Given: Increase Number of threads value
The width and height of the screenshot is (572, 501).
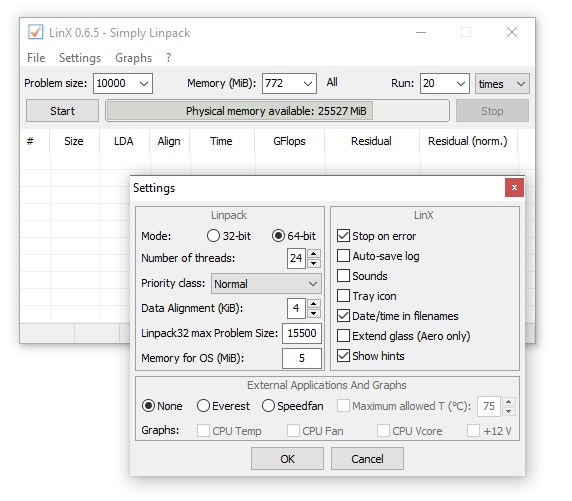Looking at the screenshot, I should click(x=314, y=253).
